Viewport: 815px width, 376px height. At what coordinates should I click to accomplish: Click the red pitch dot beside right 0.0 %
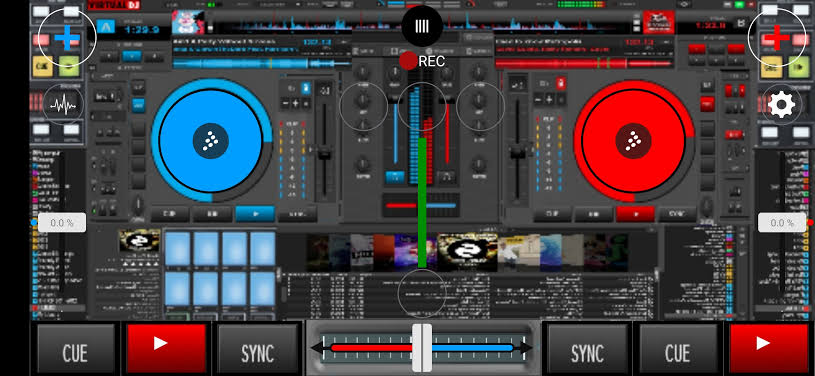coord(810,223)
